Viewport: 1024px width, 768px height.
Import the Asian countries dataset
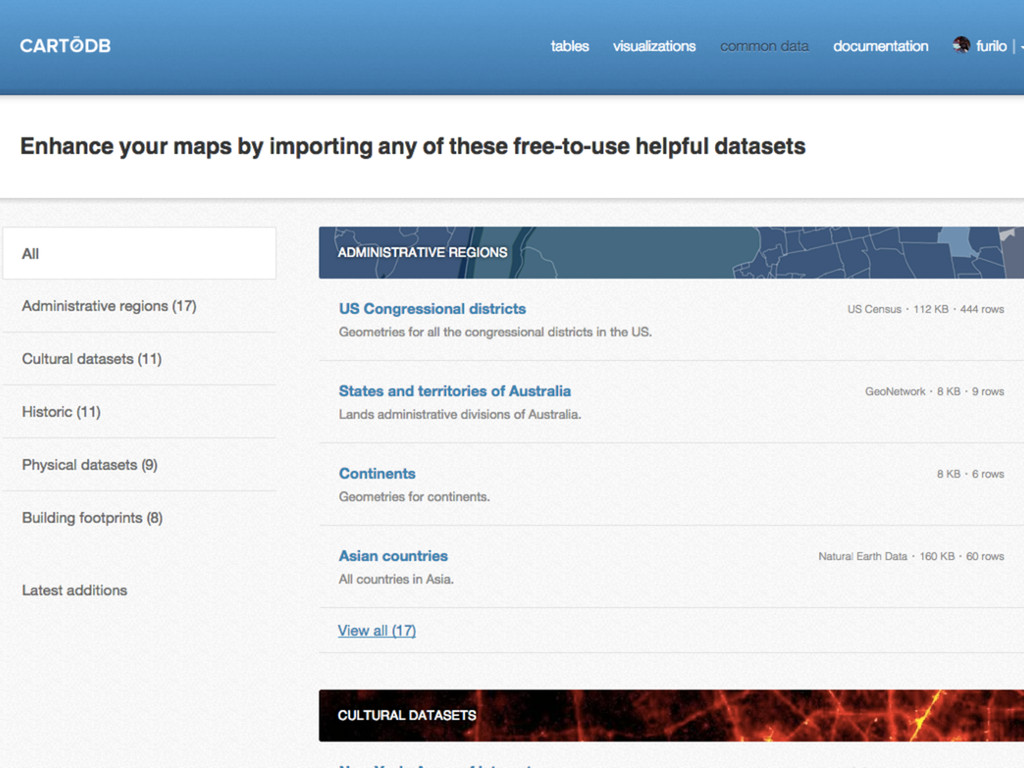(393, 555)
